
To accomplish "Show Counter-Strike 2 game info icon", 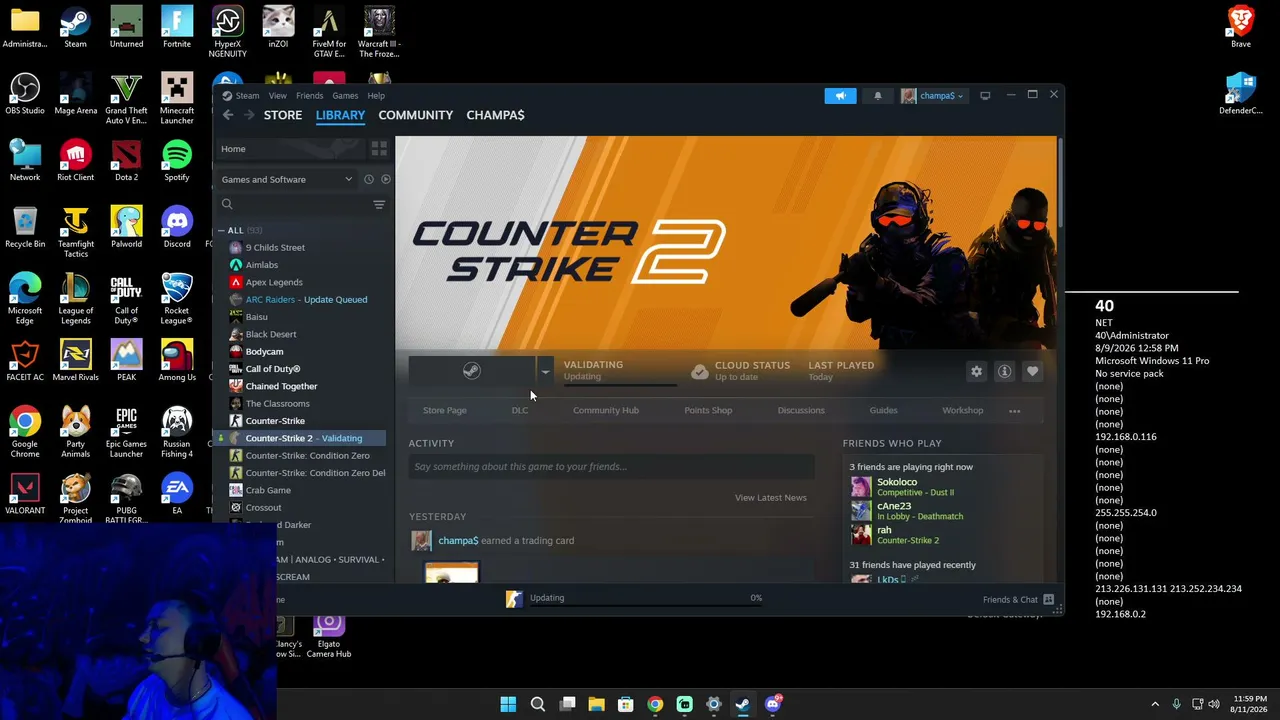I will (x=1004, y=371).
